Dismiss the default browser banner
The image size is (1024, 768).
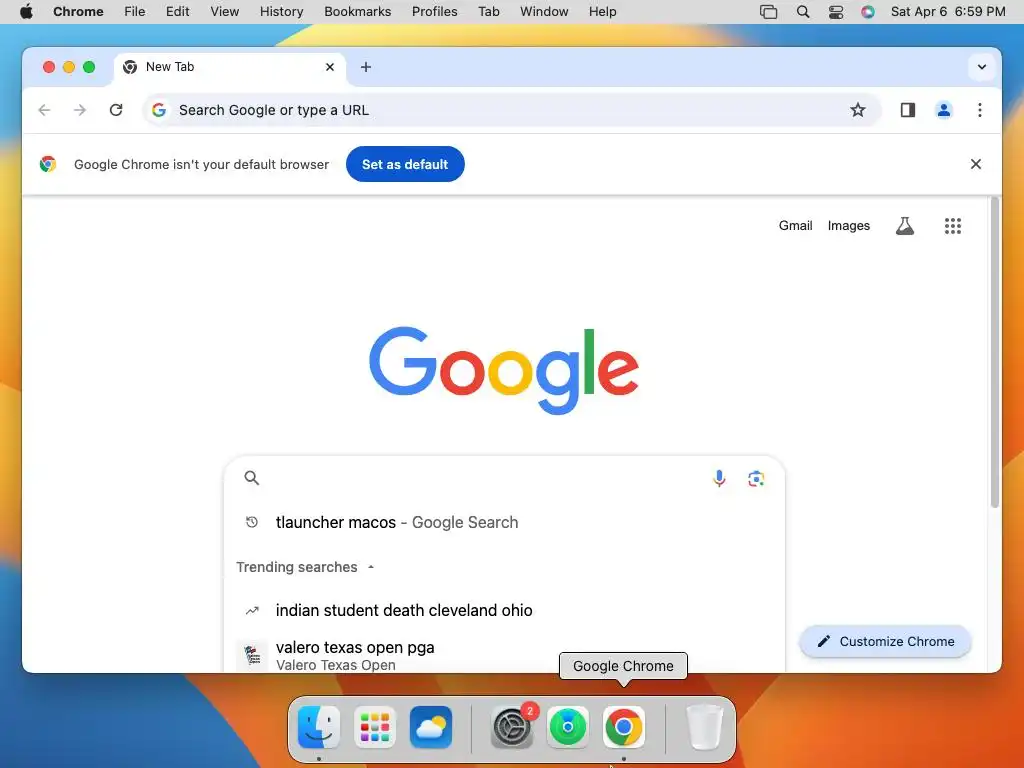coord(976,164)
